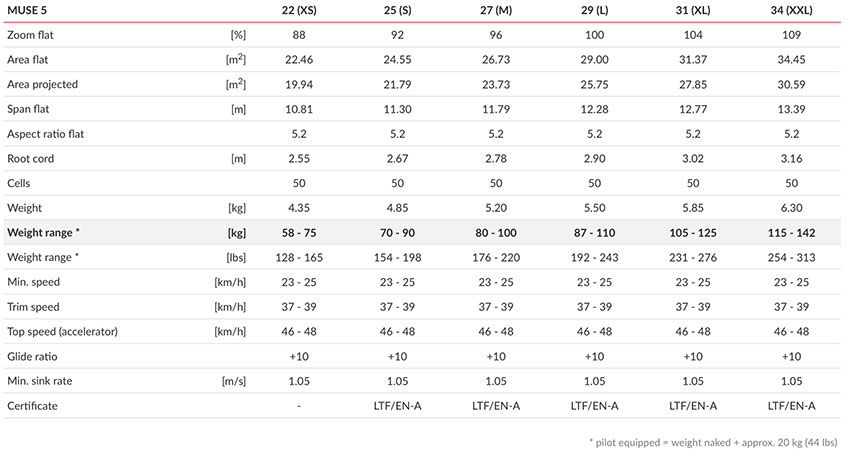Click the Certificate row label

(32, 405)
